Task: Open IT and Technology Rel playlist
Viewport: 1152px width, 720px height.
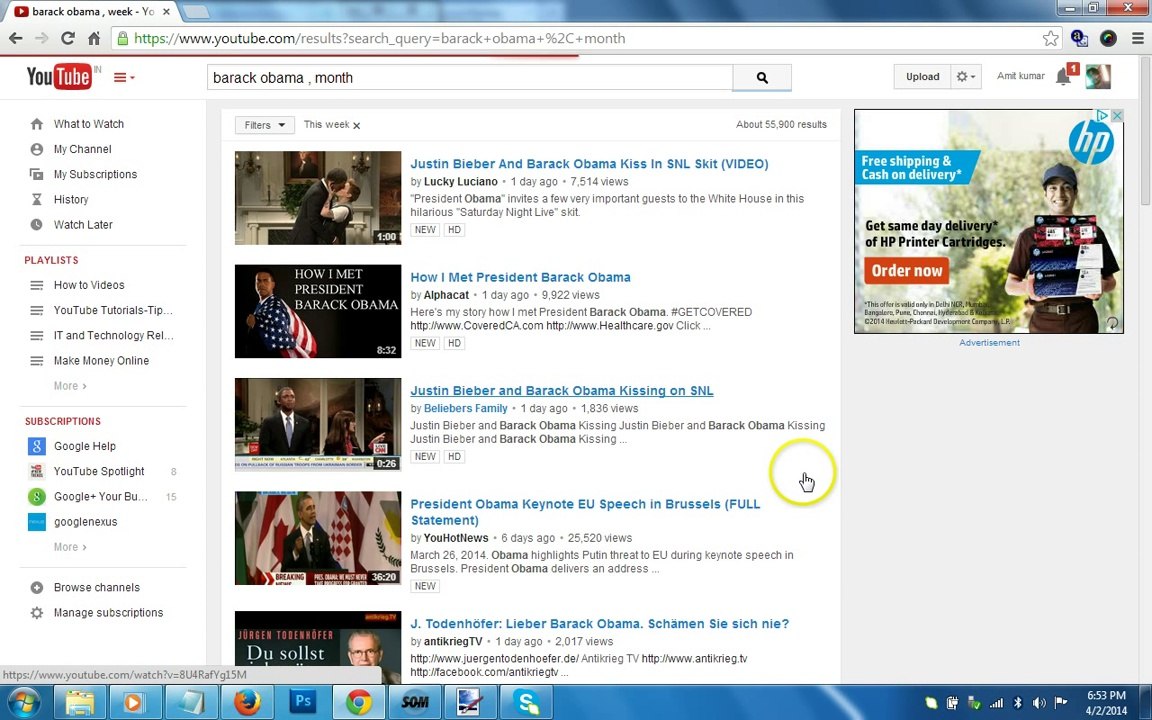Action: pyautogui.click(x=113, y=335)
